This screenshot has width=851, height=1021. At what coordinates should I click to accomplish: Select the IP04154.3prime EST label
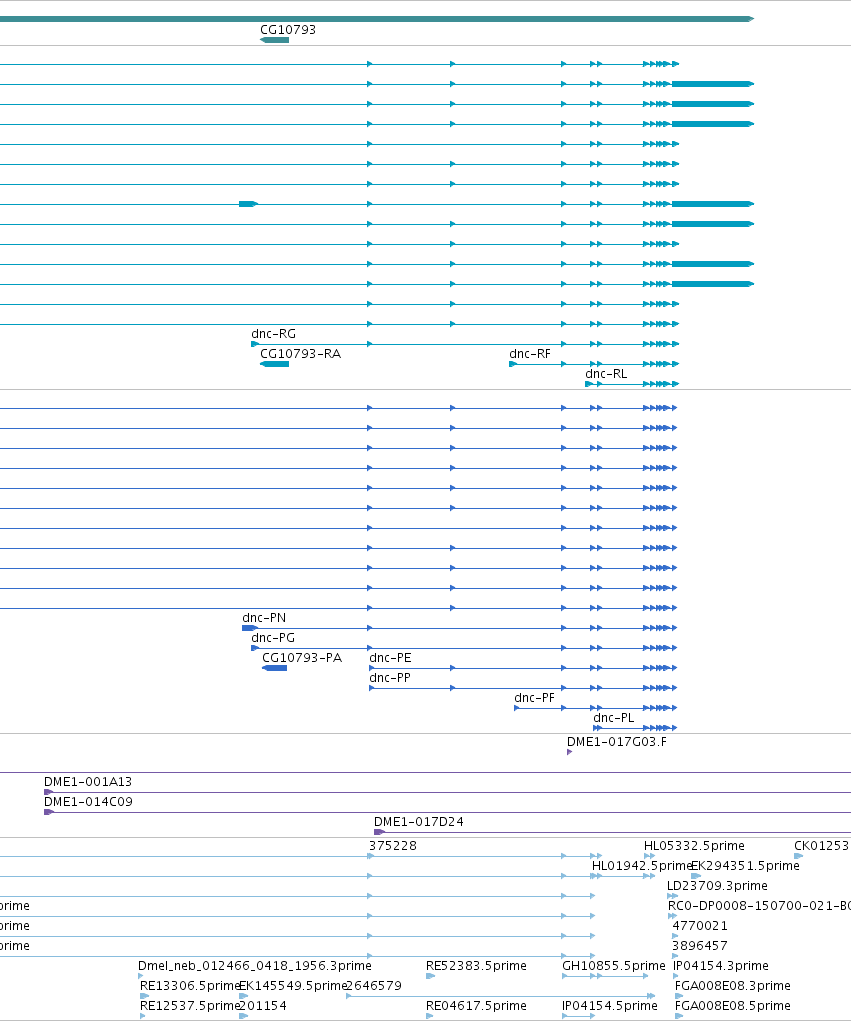point(721,966)
